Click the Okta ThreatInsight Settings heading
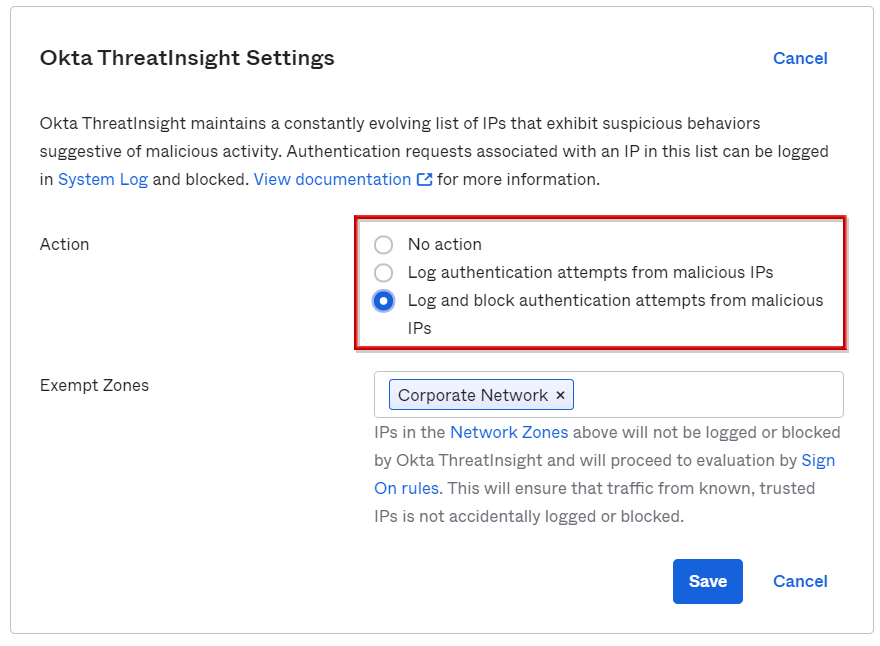Image resolution: width=880 pixels, height=646 pixels. point(187,59)
